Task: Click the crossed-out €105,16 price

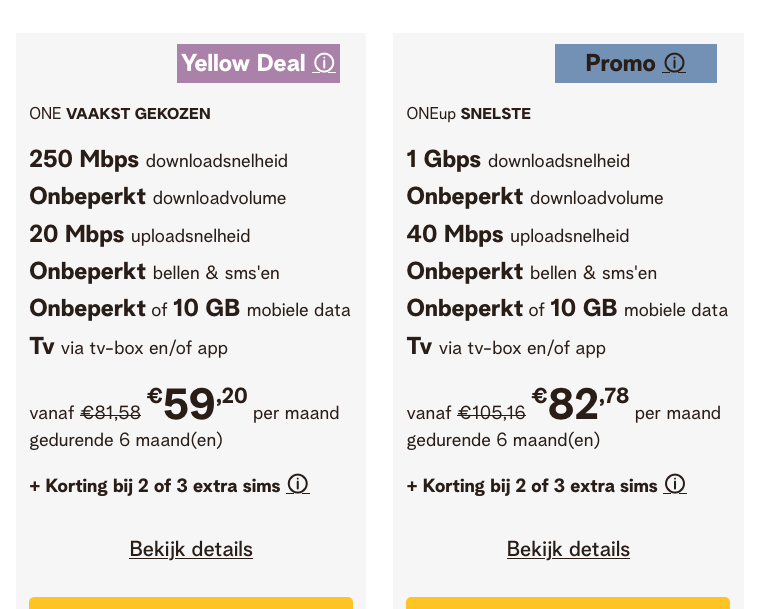Action: tap(491, 413)
